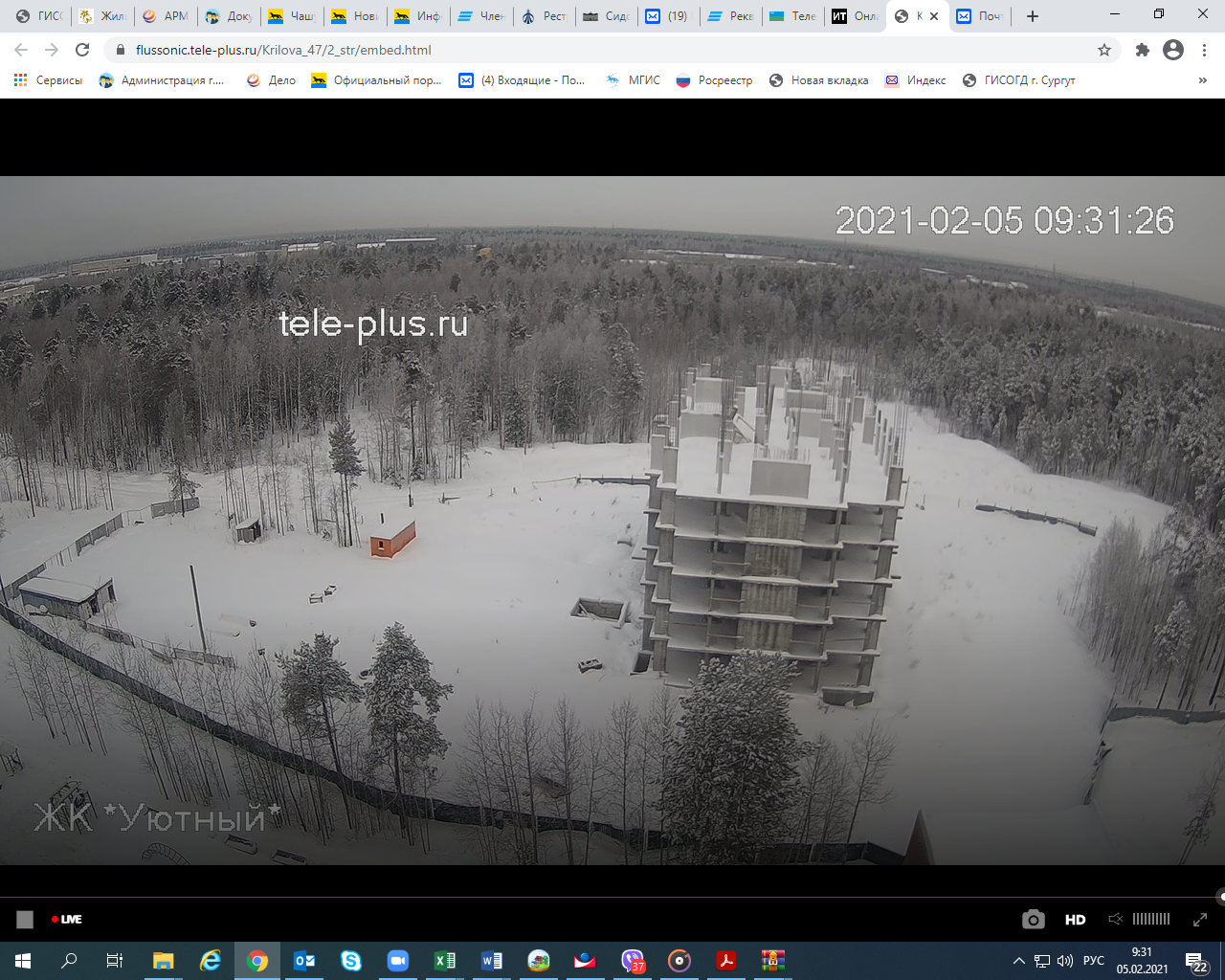Enter fullscreen mode in the player
This screenshot has width=1225, height=980.
1199,920
